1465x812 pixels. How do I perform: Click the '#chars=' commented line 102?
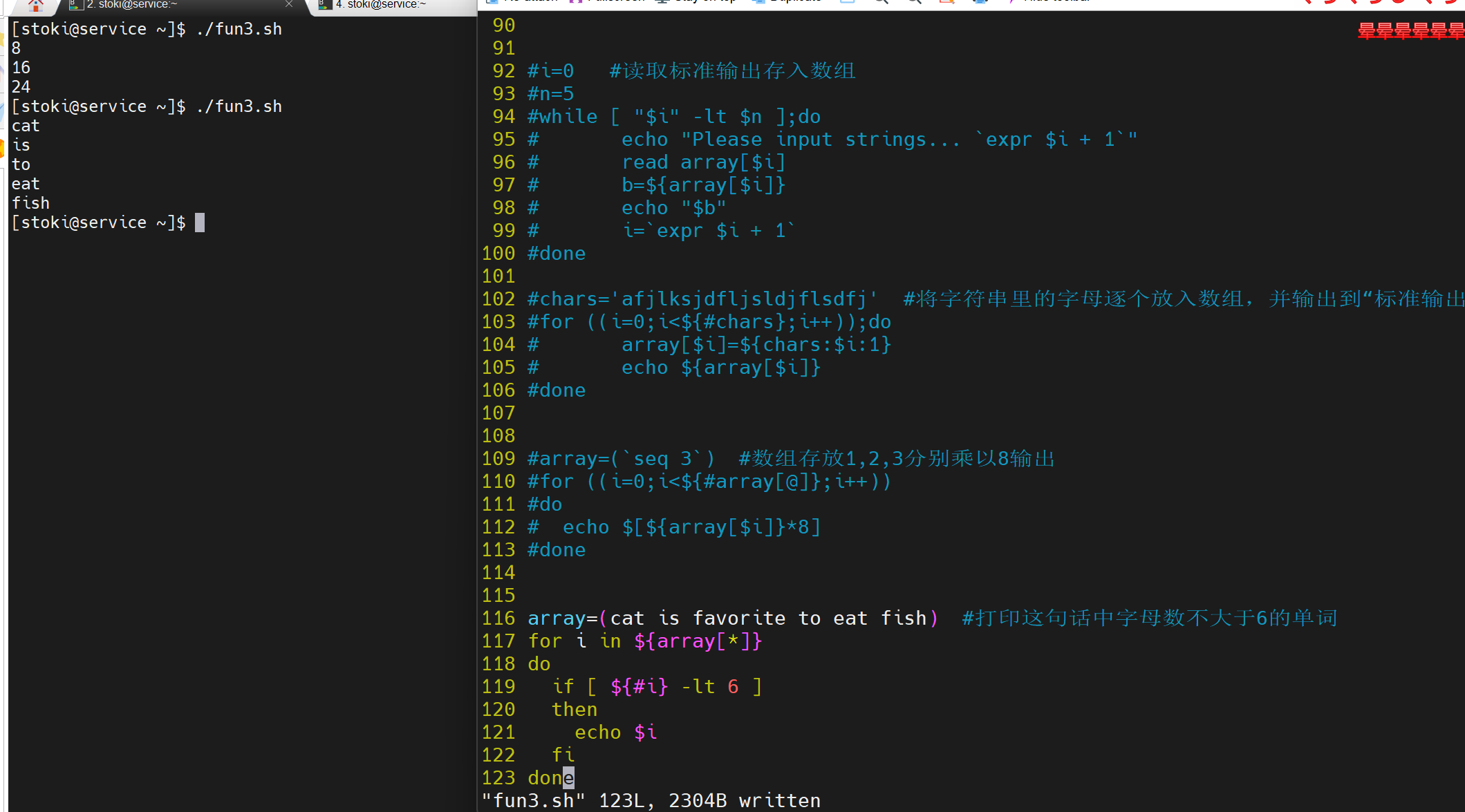(x=702, y=299)
